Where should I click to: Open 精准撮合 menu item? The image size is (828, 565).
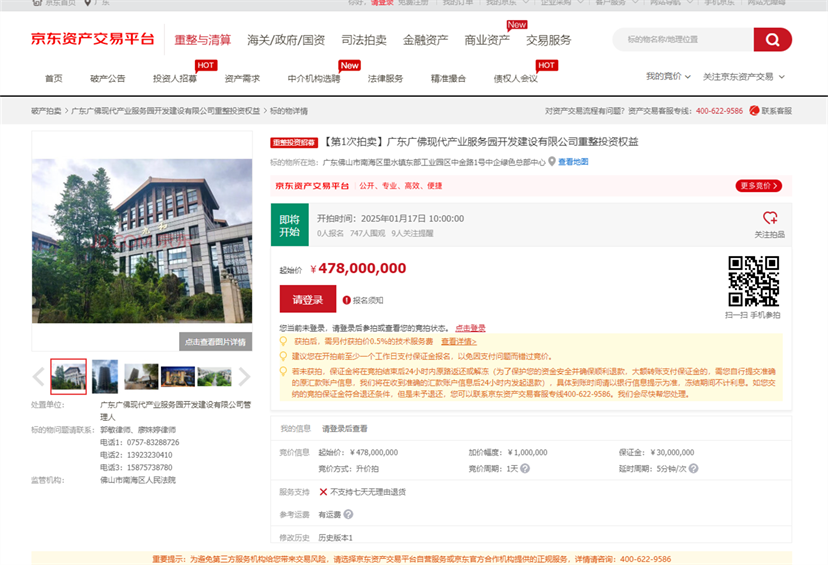click(x=448, y=78)
